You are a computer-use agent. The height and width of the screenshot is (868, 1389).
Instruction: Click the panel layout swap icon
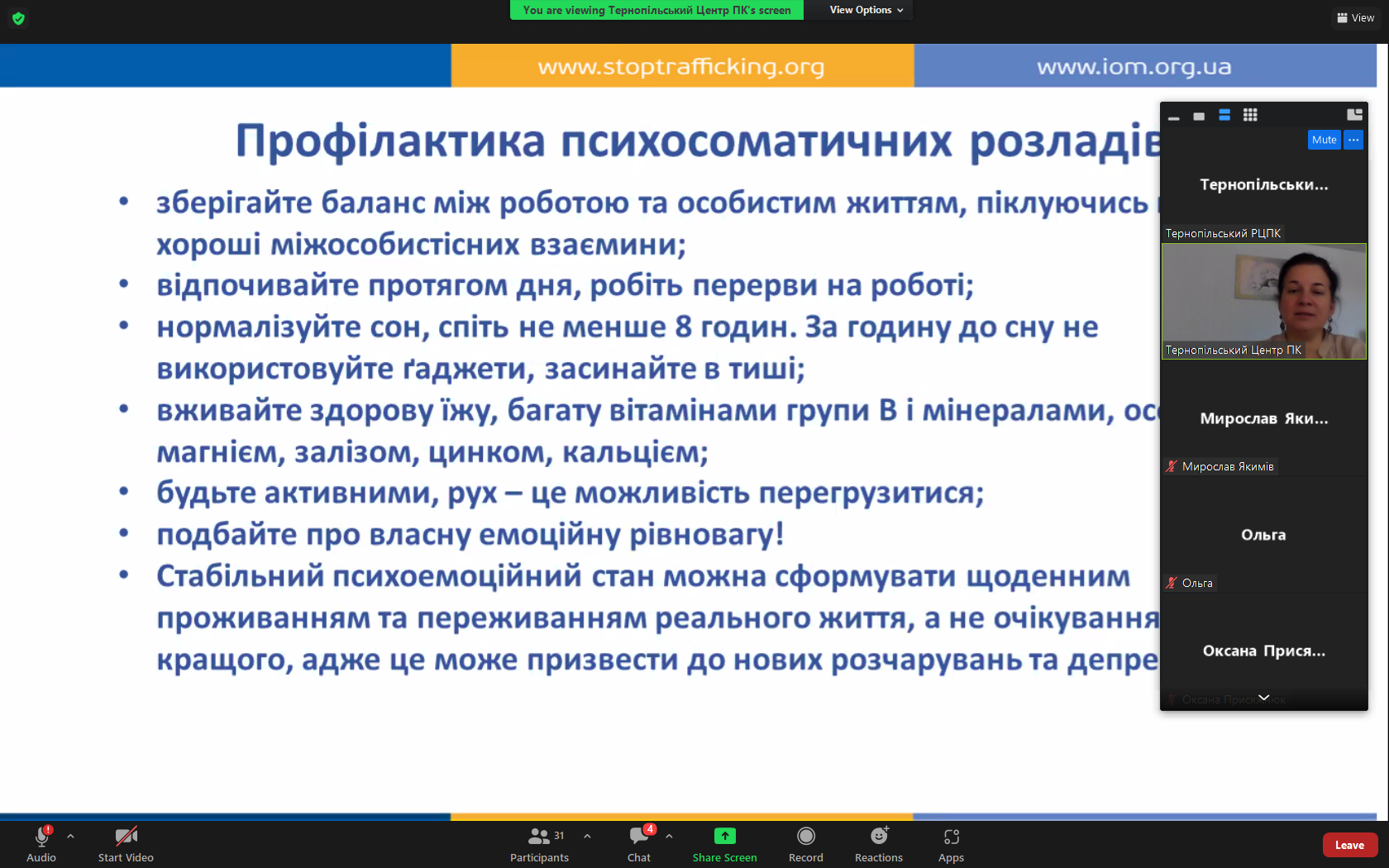click(x=1354, y=115)
